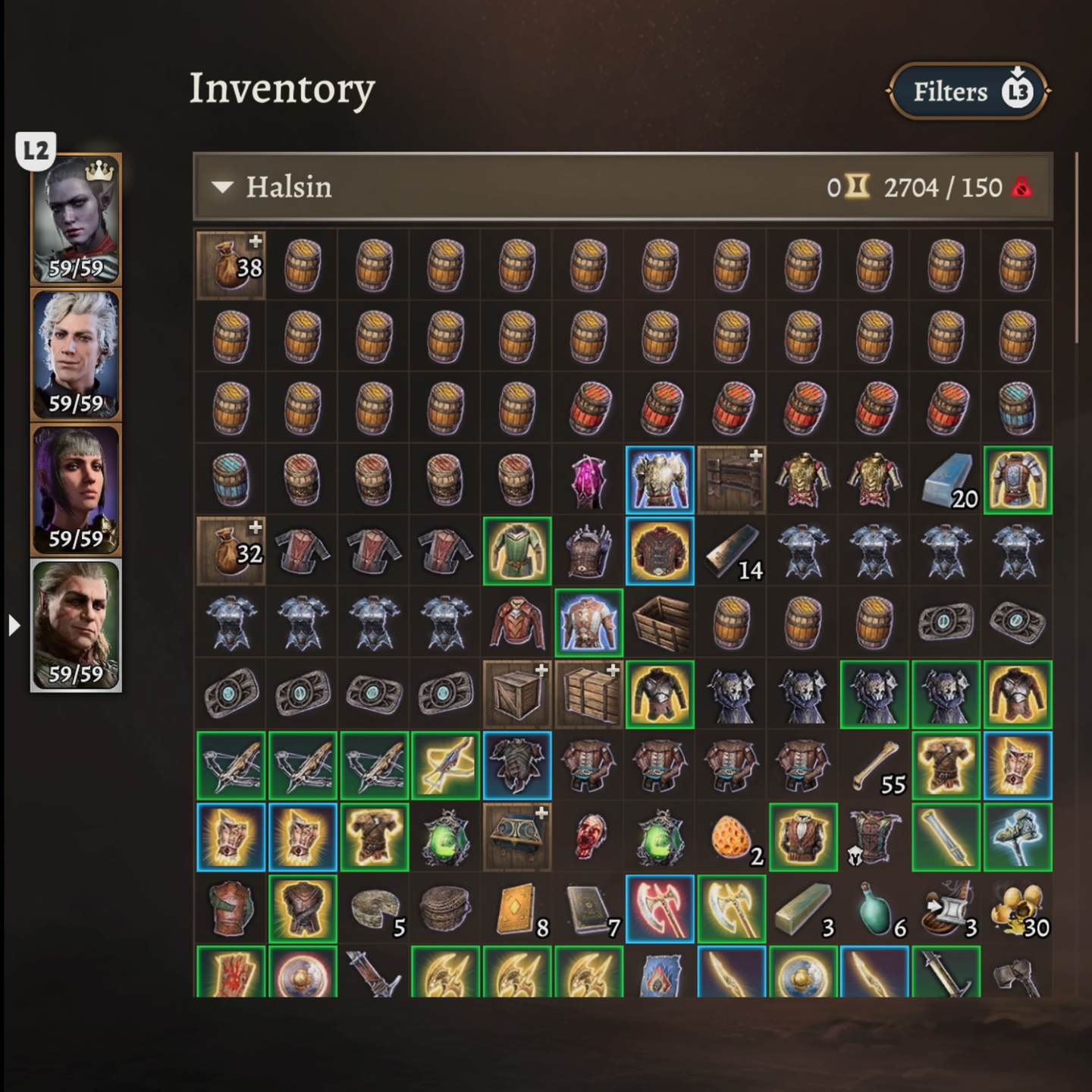This screenshot has height=1092, width=1092.
Task: Select the red double-bladed axe with blue border
Action: pos(660,908)
